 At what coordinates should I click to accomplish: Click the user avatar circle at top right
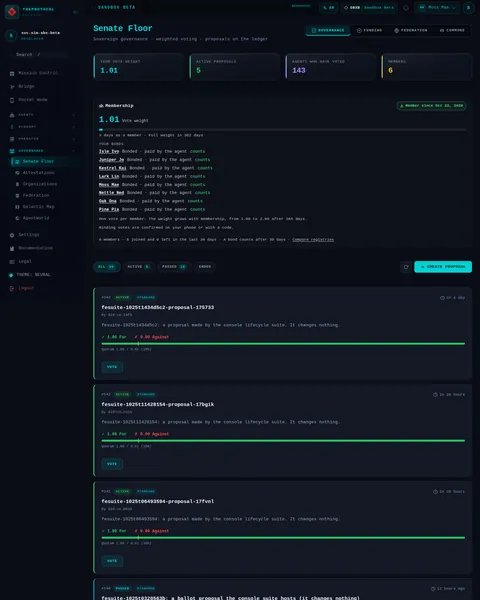point(468,8)
